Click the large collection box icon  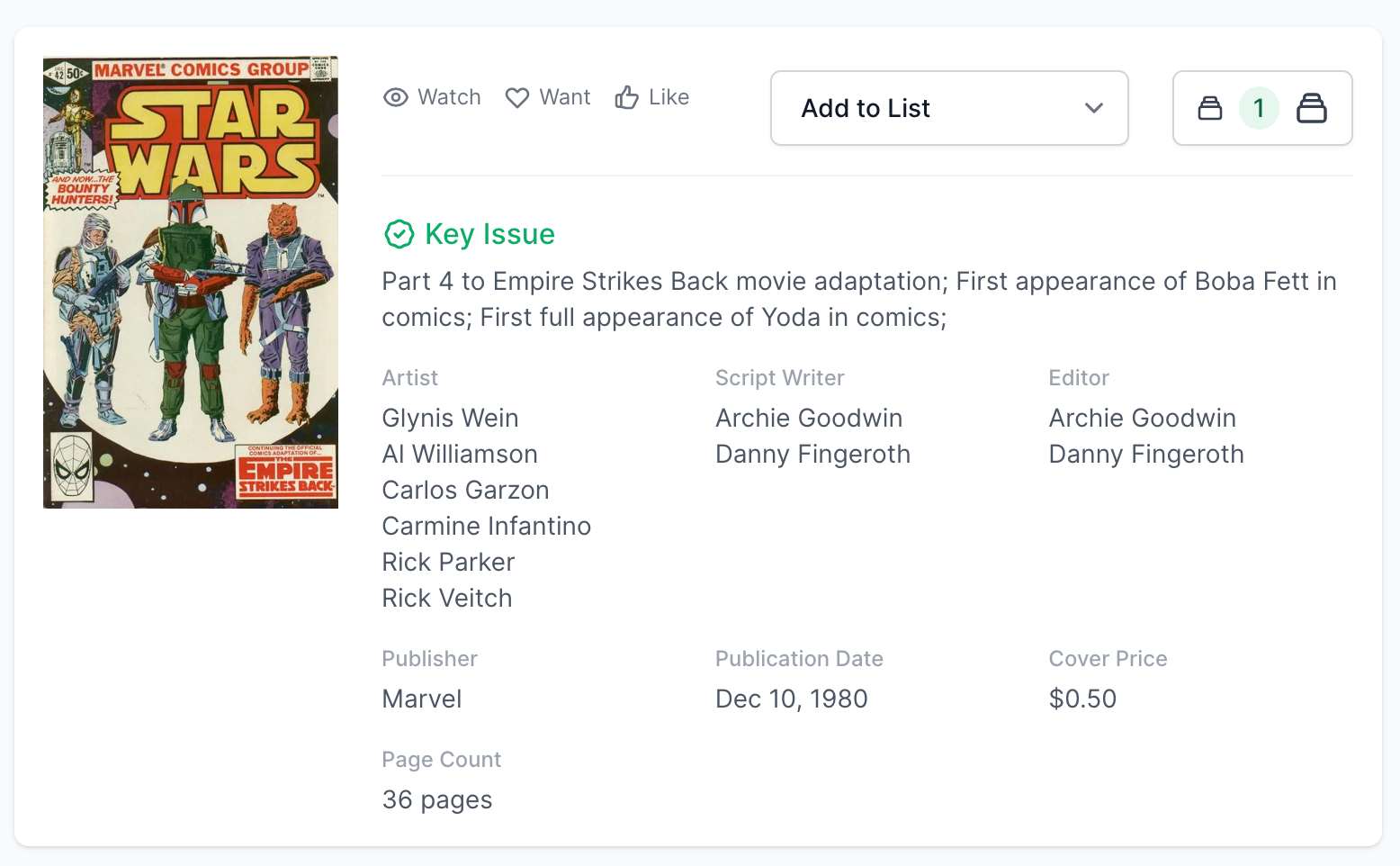point(1312,108)
